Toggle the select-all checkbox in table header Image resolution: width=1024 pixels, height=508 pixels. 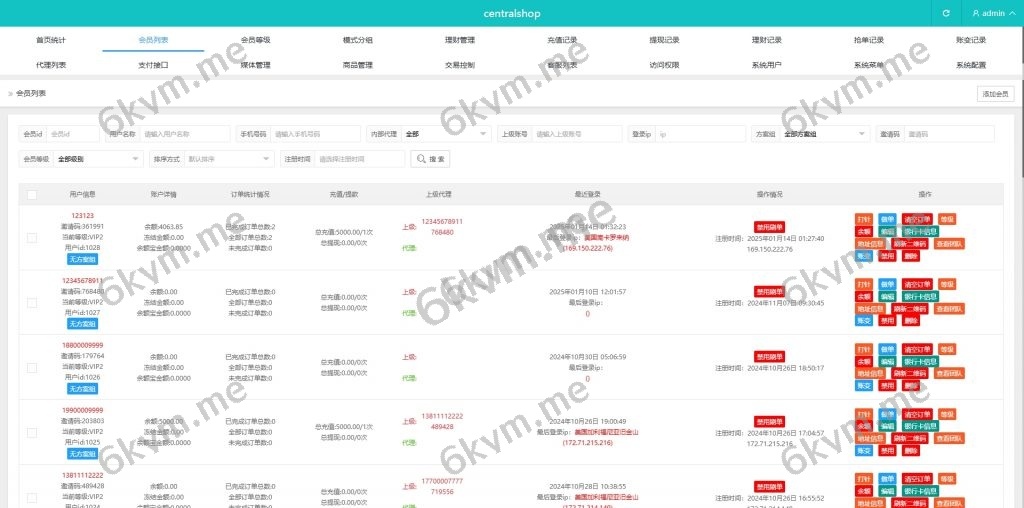[x=32, y=195]
